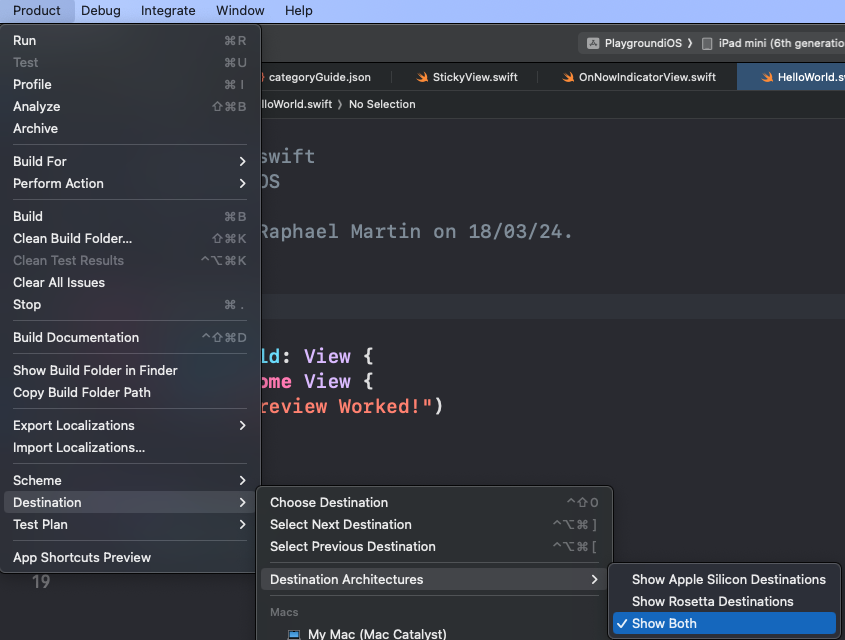Select Choose Destination item
The height and width of the screenshot is (640, 845).
click(x=434, y=502)
